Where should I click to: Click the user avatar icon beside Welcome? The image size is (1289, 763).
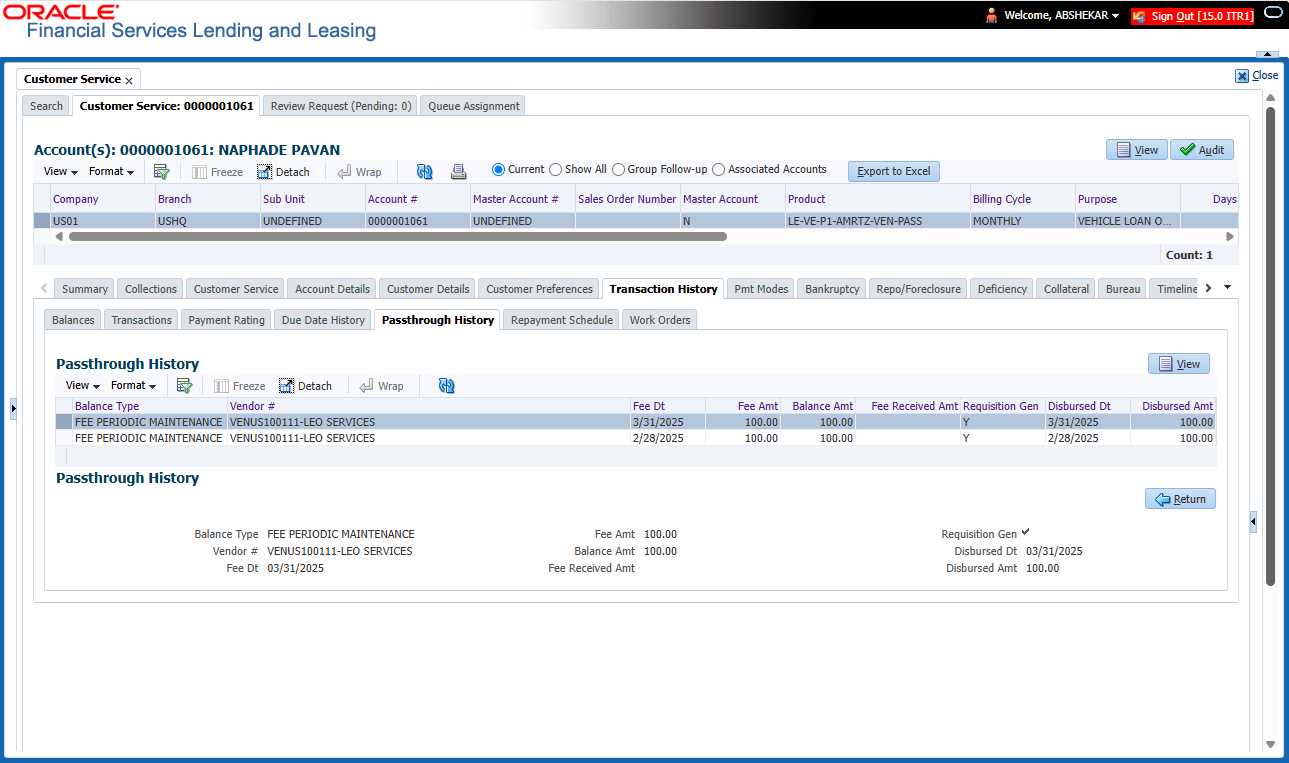tap(992, 16)
